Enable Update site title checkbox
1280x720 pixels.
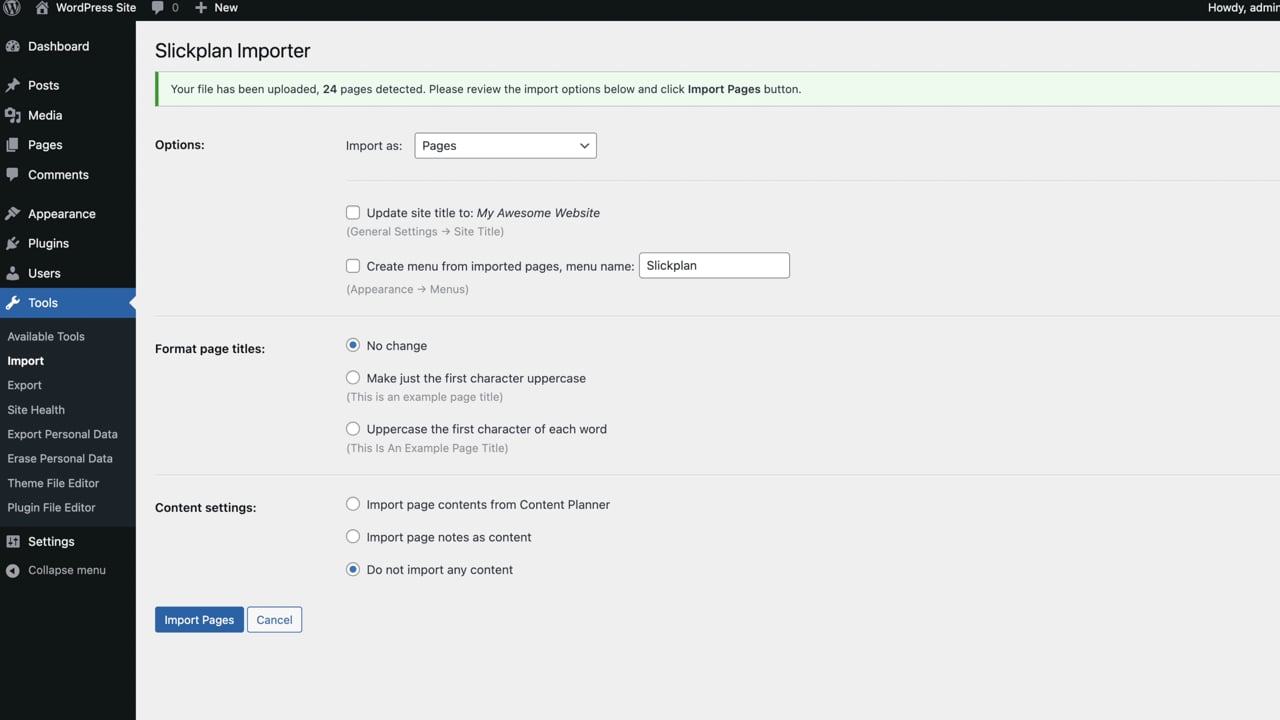click(x=353, y=212)
